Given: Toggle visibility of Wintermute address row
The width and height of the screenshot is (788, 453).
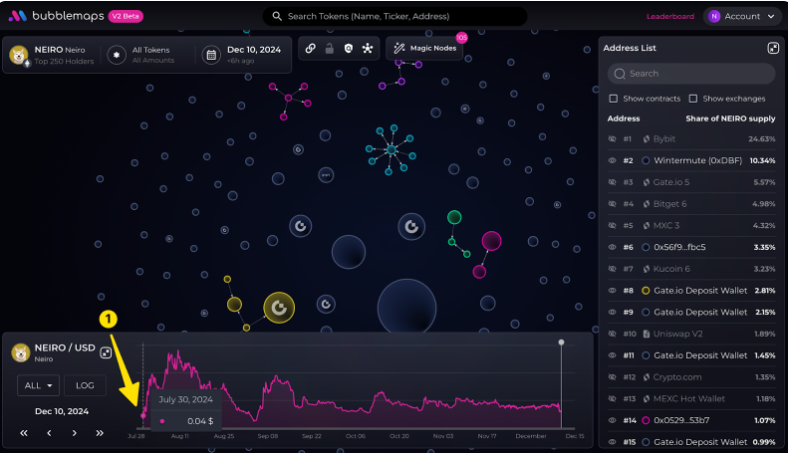Looking at the screenshot, I should pos(612,160).
